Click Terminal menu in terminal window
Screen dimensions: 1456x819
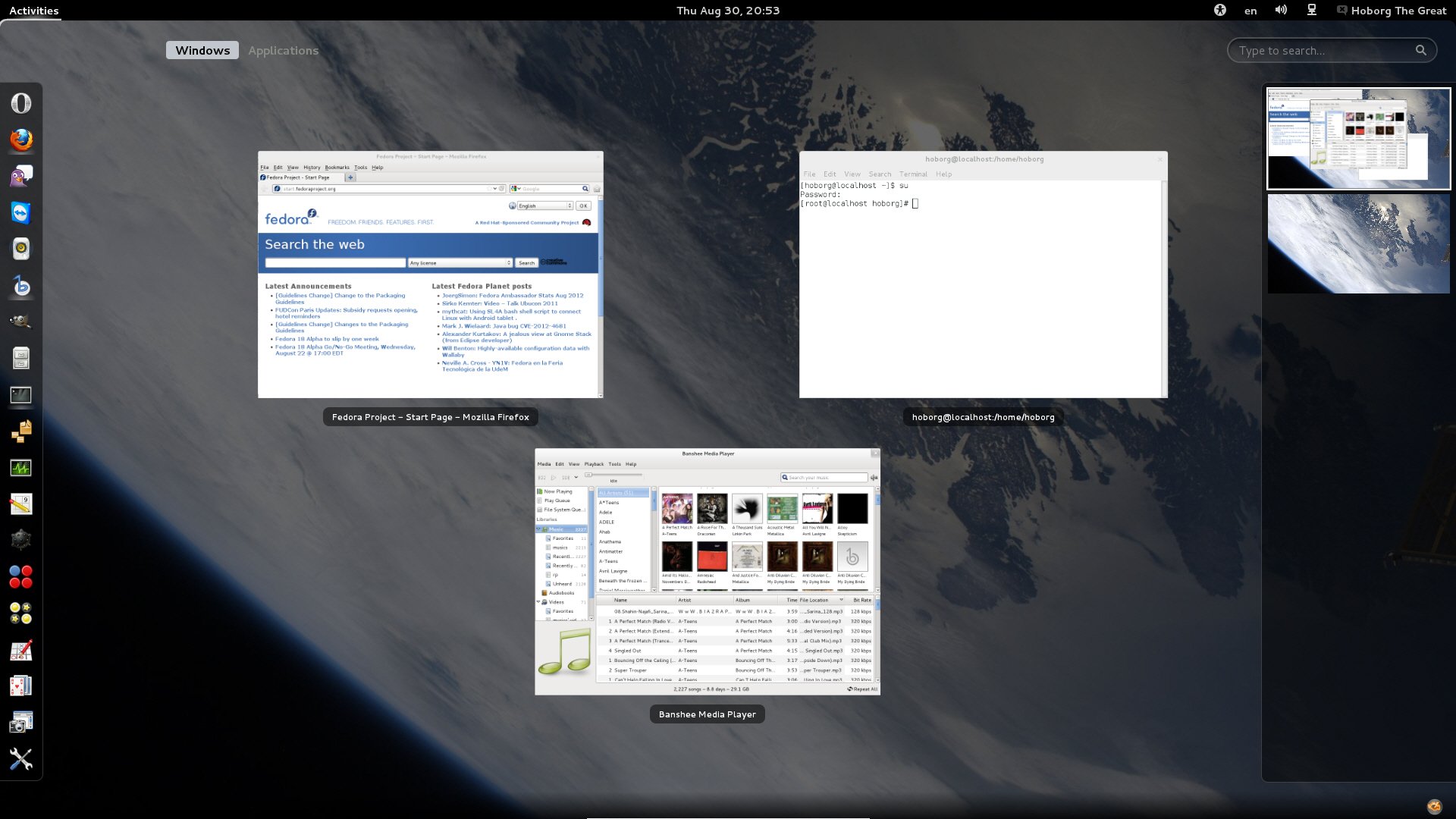click(x=913, y=174)
